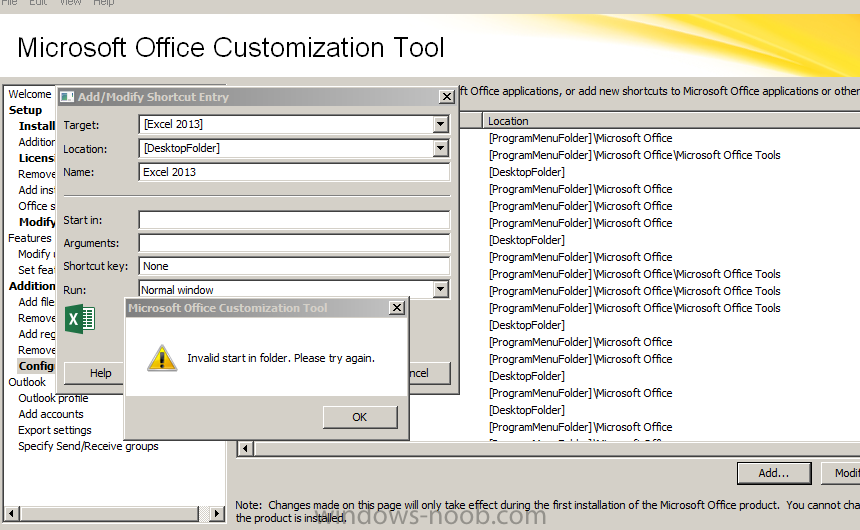The width and height of the screenshot is (860, 530).
Task: Select Specify Send/Receive groups in navigation tree
Action: pyautogui.click(x=88, y=446)
